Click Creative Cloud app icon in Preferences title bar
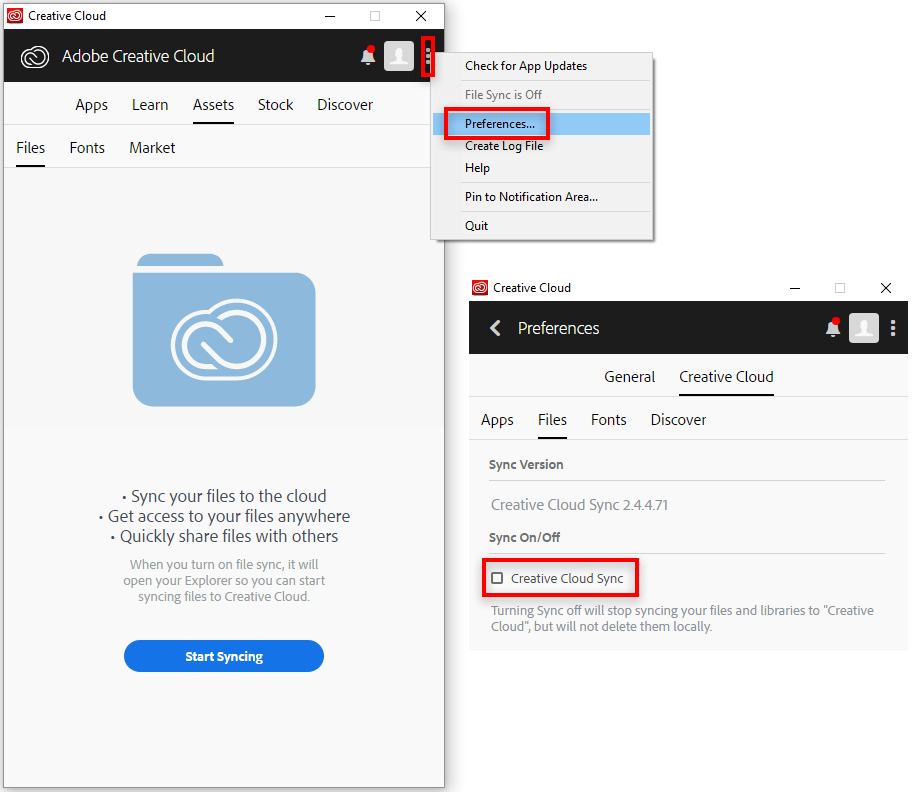Viewport: 920px width, 792px height. pos(480,287)
